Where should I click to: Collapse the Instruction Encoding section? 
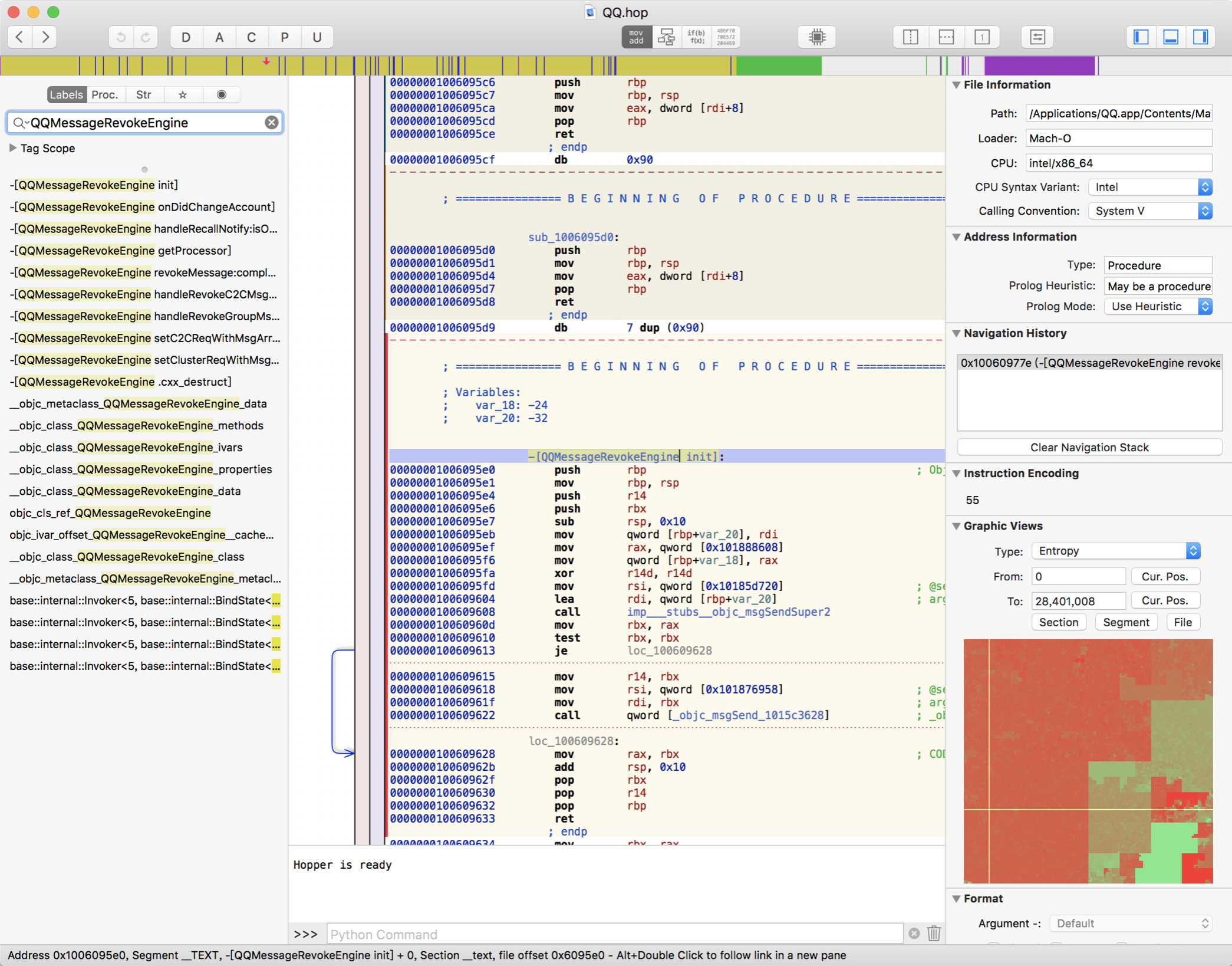pos(956,474)
